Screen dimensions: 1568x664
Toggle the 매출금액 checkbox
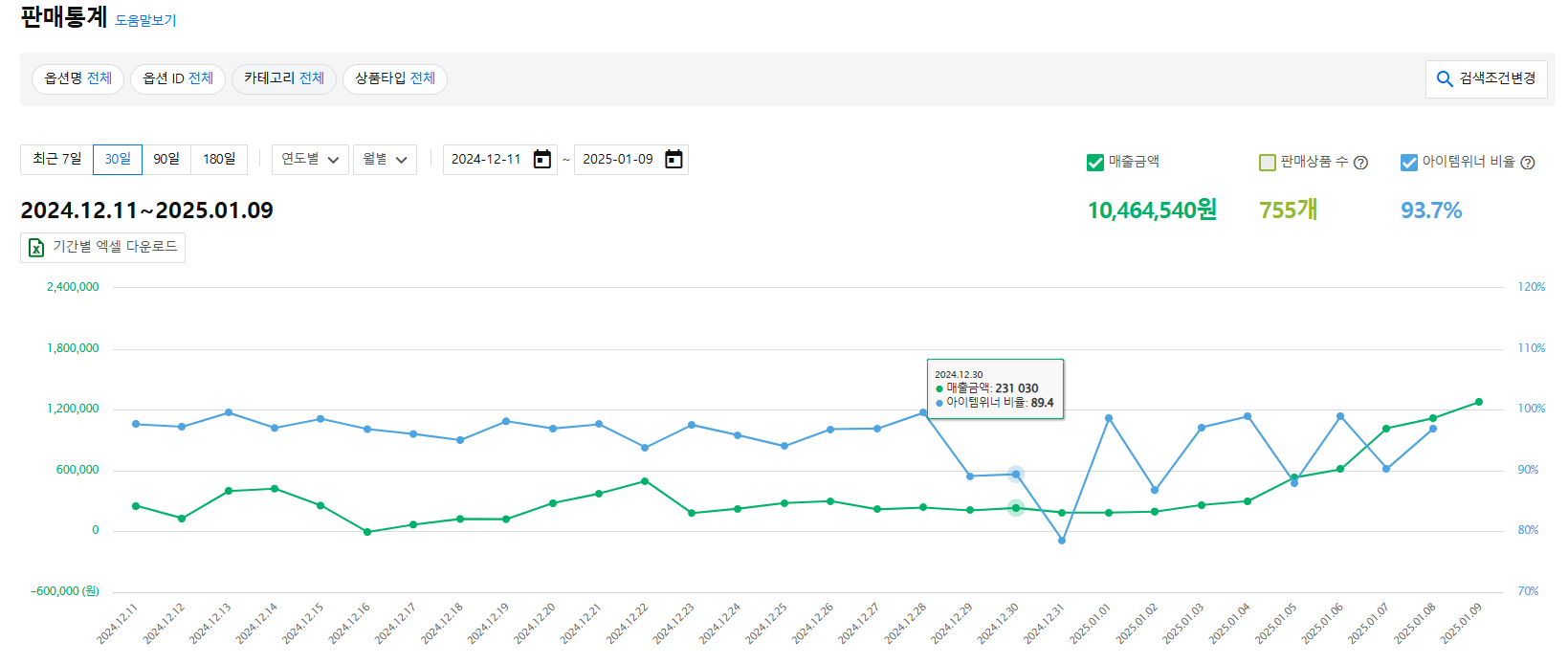1095,163
